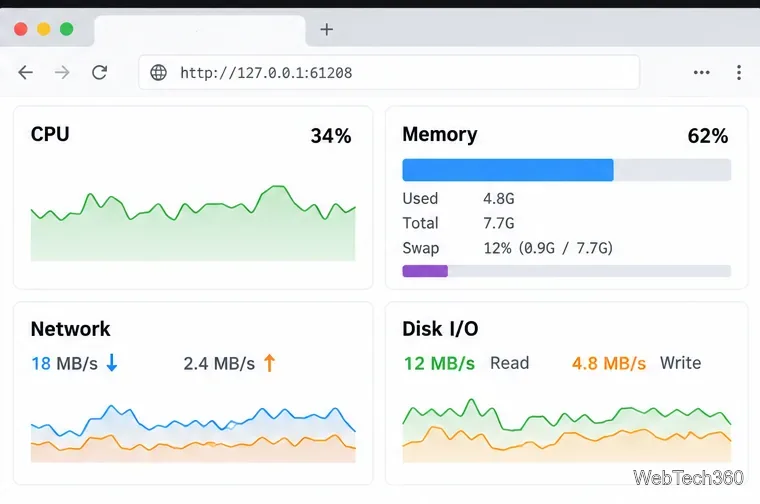Click the 62% memory value
The height and width of the screenshot is (504, 760).
point(708,136)
